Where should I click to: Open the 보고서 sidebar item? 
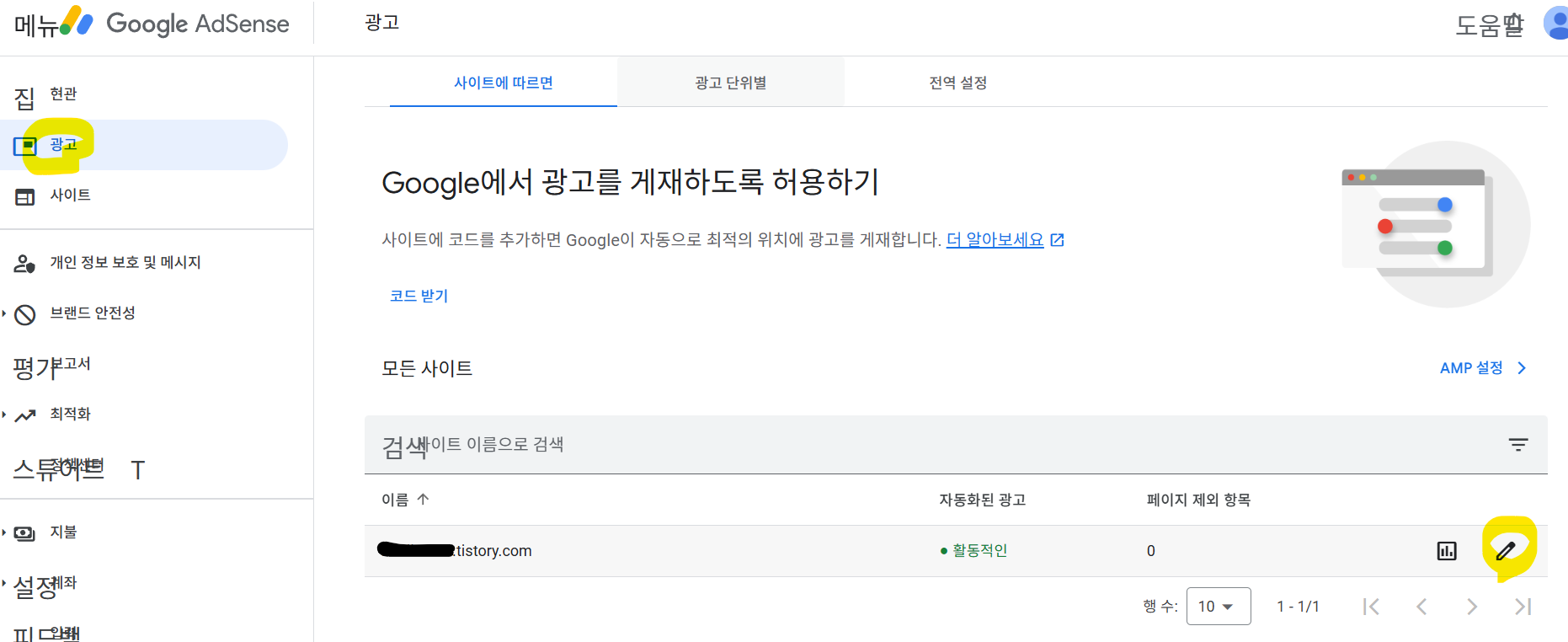click(70, 364)
